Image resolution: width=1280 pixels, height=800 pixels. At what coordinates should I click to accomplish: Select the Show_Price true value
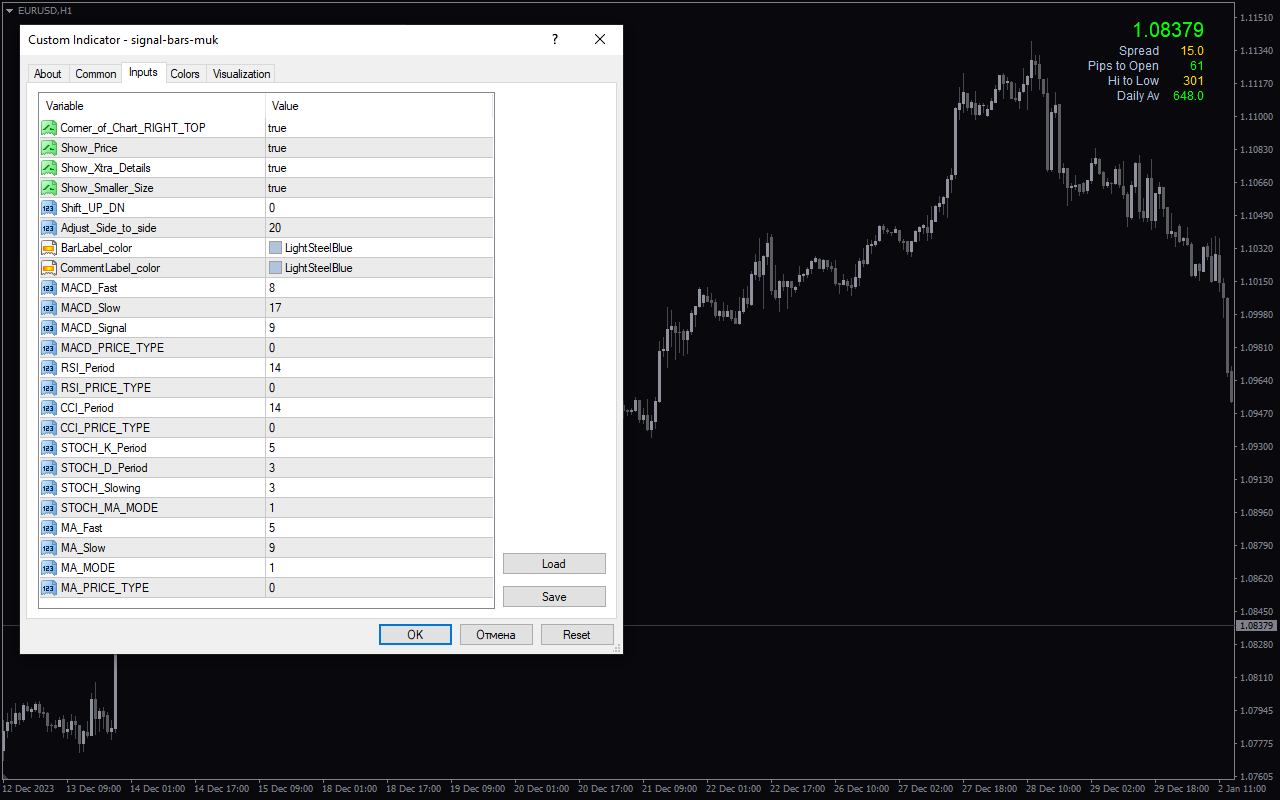point(277,148)
